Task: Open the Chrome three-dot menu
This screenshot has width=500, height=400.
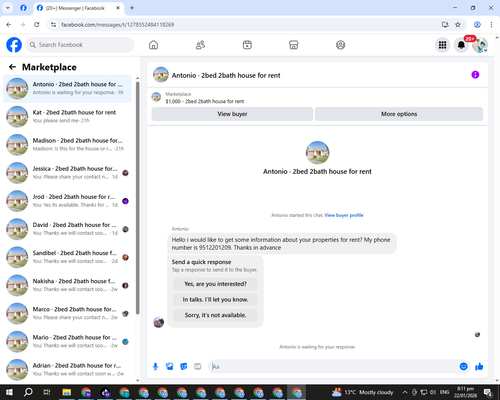Action: coord(491,24)
